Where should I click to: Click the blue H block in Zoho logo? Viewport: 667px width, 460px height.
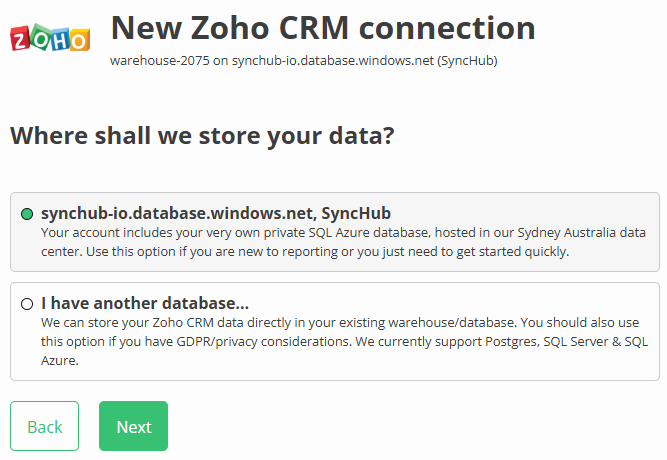click(58, 38)
